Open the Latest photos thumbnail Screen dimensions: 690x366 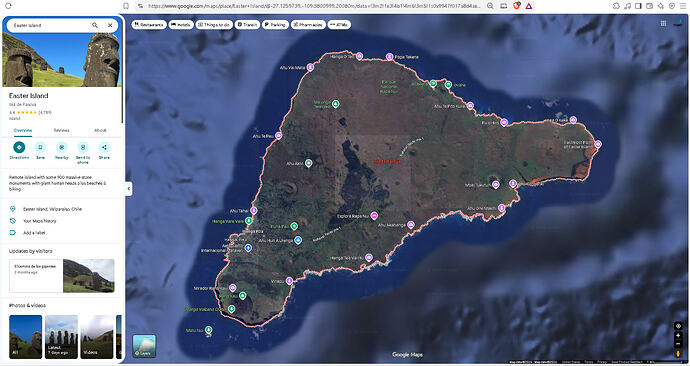(61, 337)
